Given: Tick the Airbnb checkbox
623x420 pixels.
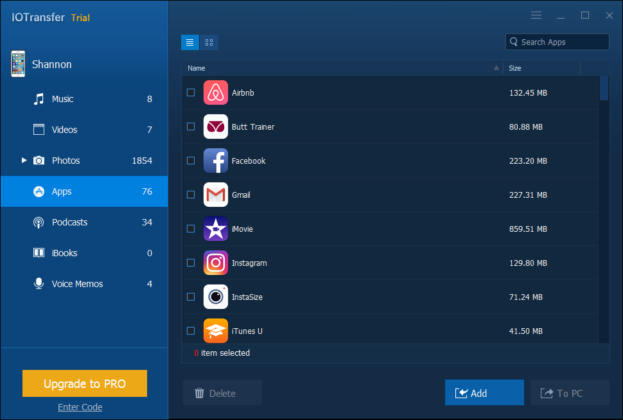Looking at the screenshot, I should (191, 93).
